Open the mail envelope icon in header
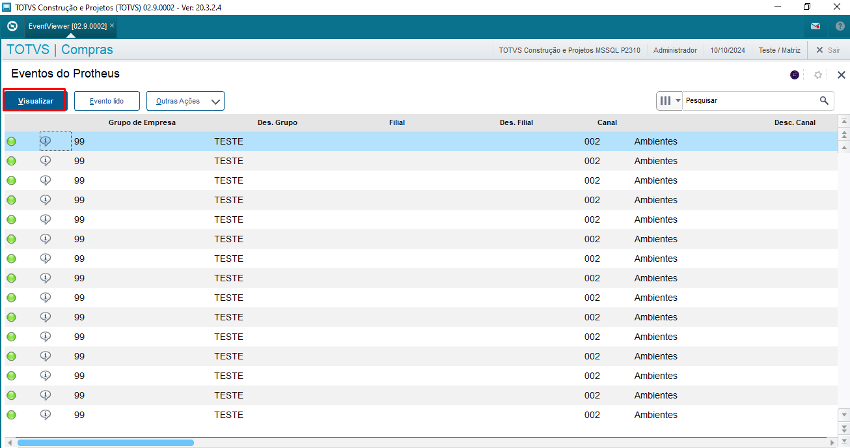The width and height of the screenshot is (850, 448). 815,26
